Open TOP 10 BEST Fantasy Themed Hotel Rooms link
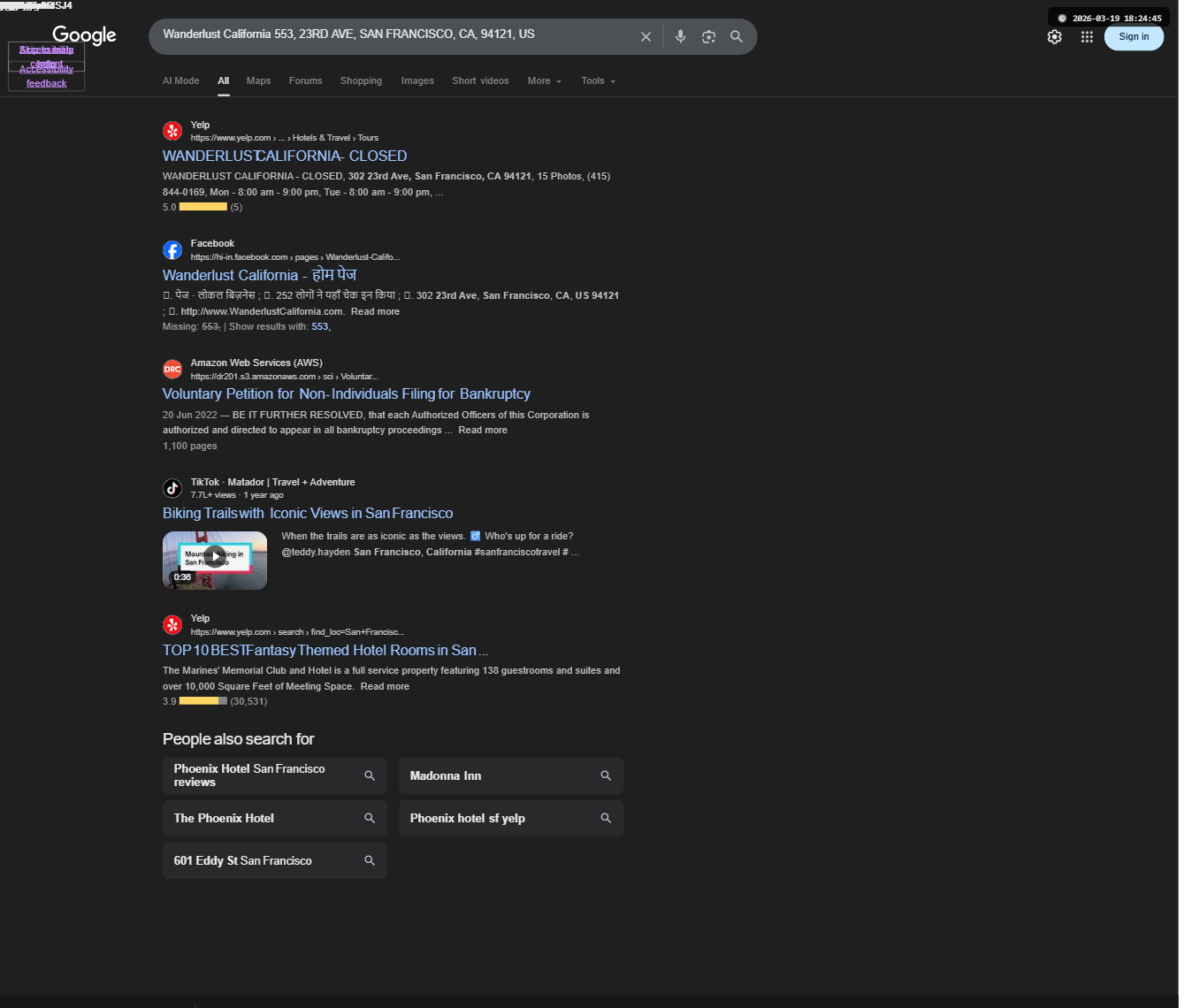This screenshot has width=1192, height=1008. tap(325, 650)
